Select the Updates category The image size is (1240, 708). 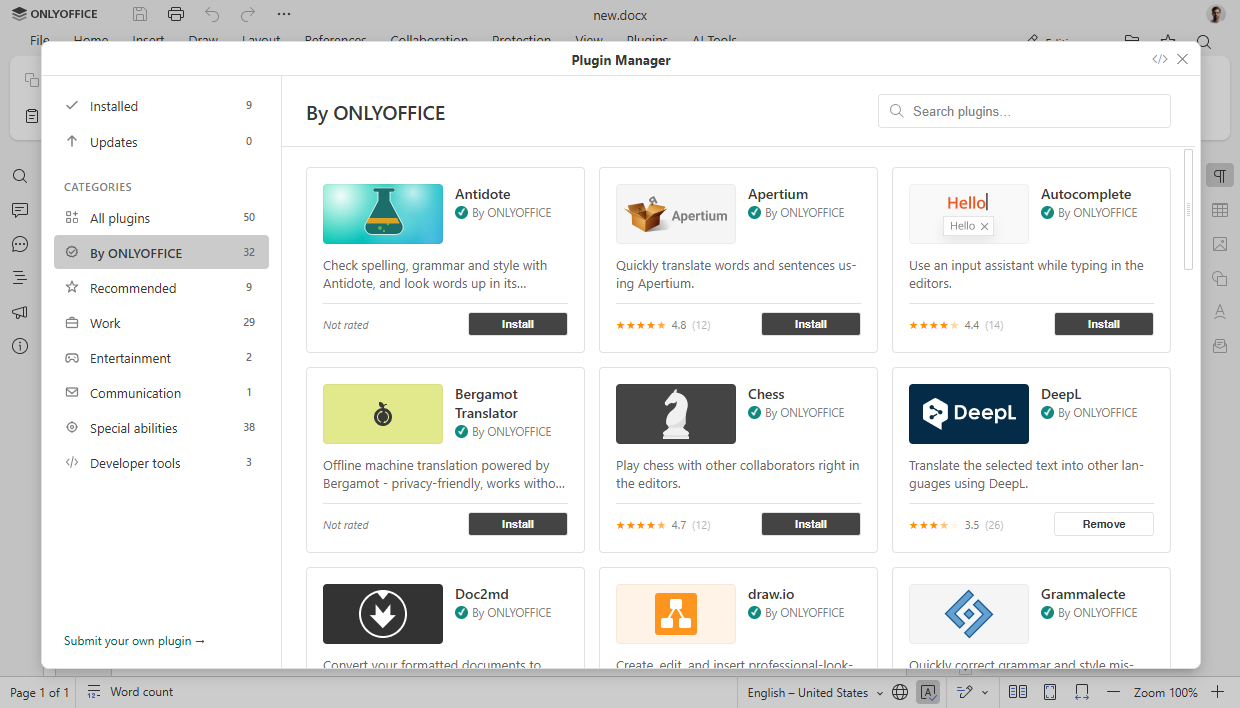tap(161, 142)
